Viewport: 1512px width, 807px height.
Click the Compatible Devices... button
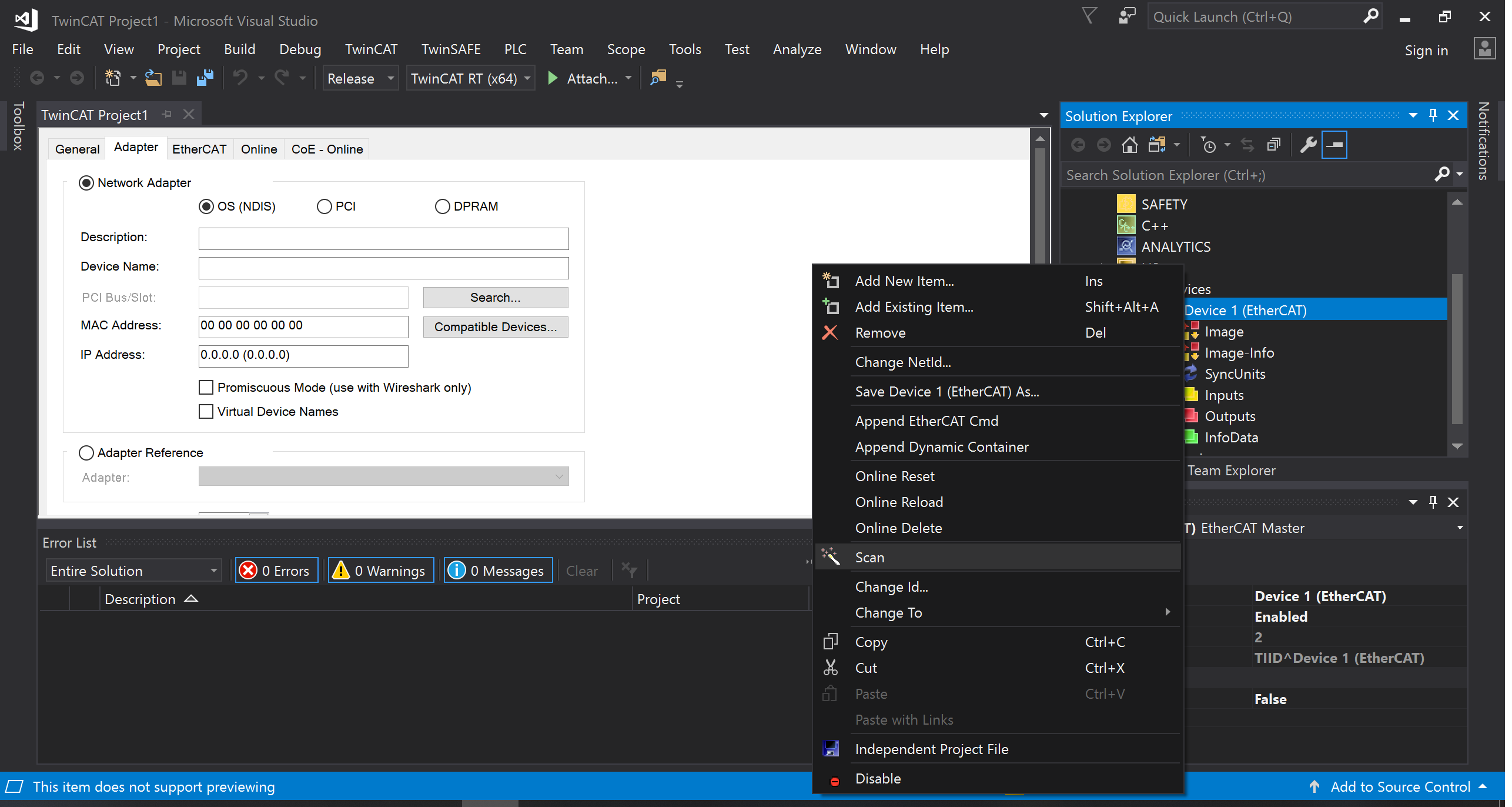pos(496,327)
